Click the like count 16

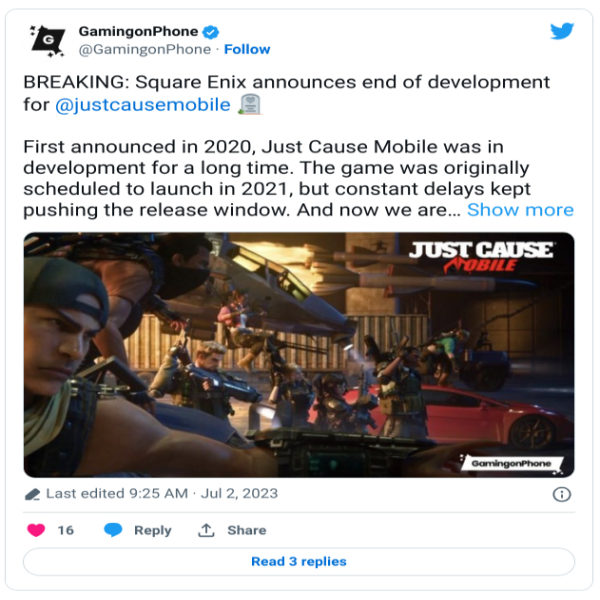(x=65, y=530)
